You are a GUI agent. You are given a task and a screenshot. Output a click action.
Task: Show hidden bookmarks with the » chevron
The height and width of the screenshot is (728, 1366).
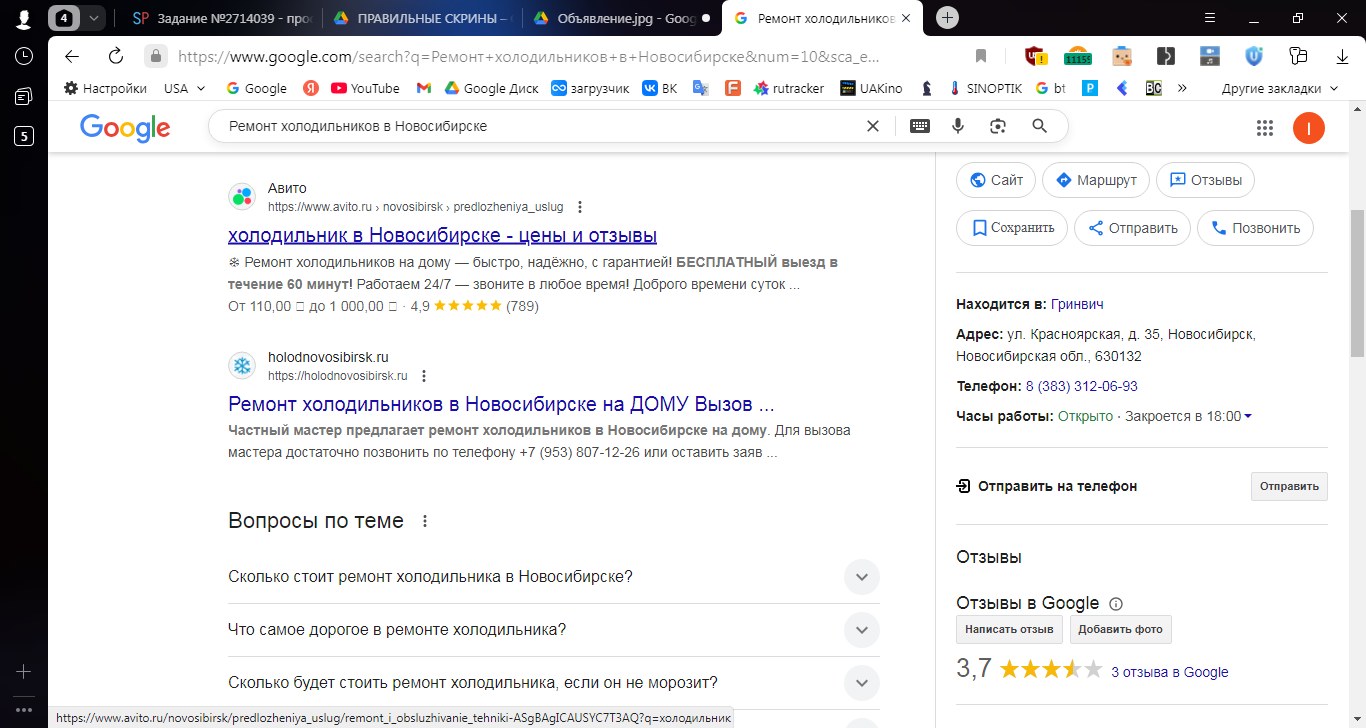tap(1182, 88)
